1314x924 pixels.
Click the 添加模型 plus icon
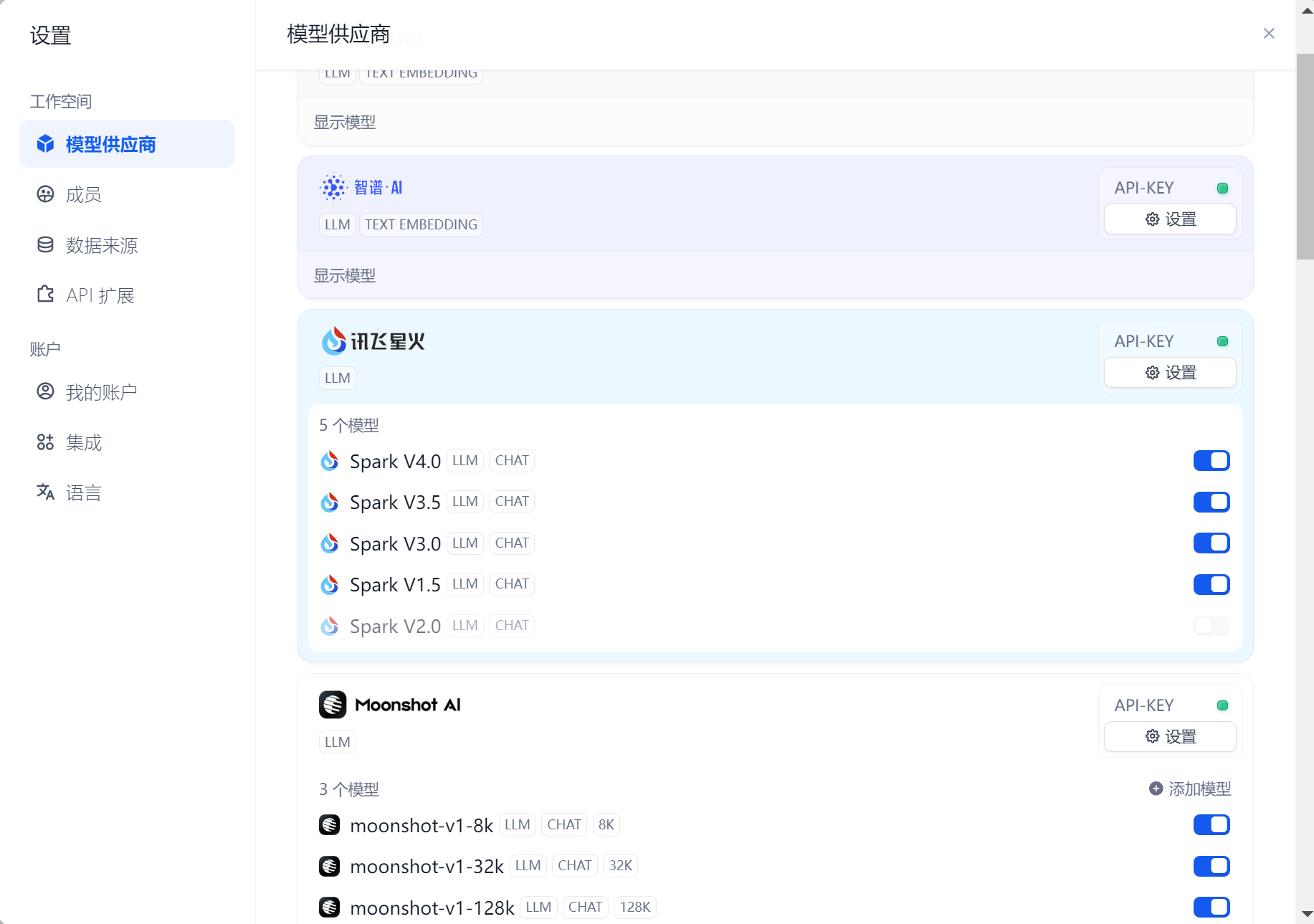click(x=1156, y=789)
